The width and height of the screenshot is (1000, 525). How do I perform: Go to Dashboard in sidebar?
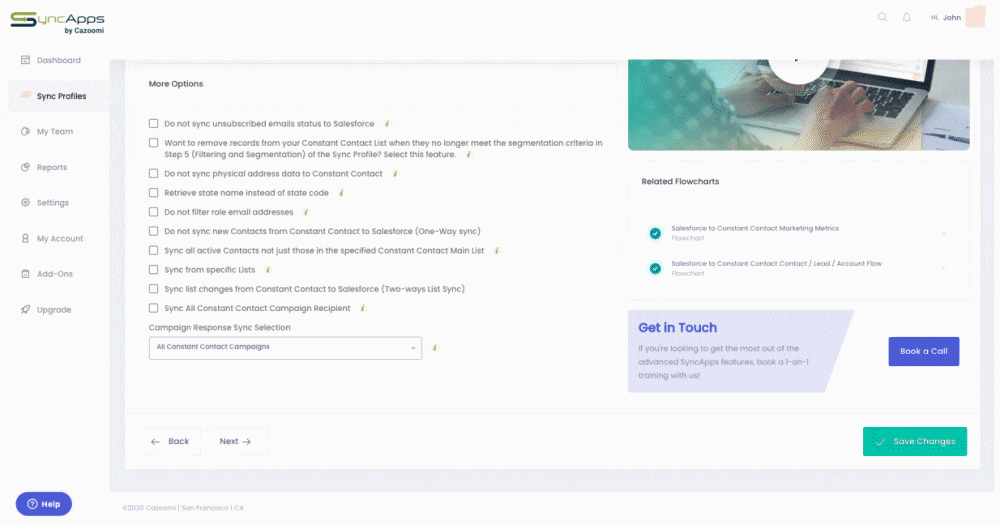pyautogui.click(x=59, y=60)
